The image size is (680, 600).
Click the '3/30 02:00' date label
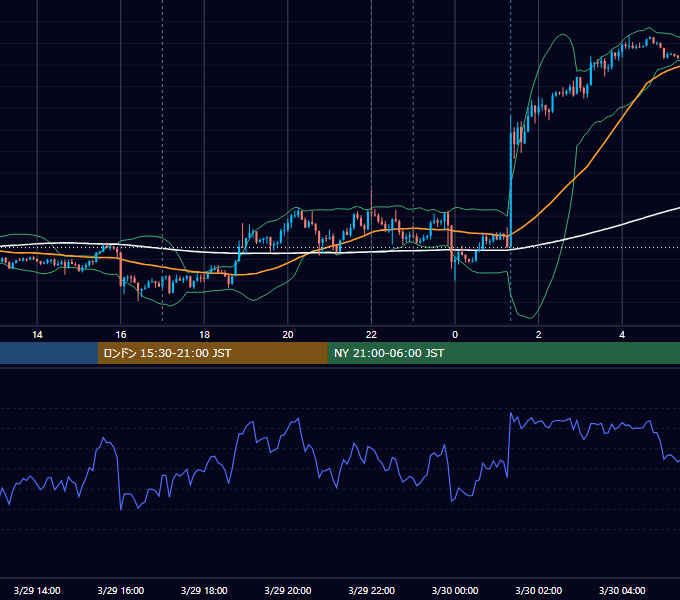(538, 590)
